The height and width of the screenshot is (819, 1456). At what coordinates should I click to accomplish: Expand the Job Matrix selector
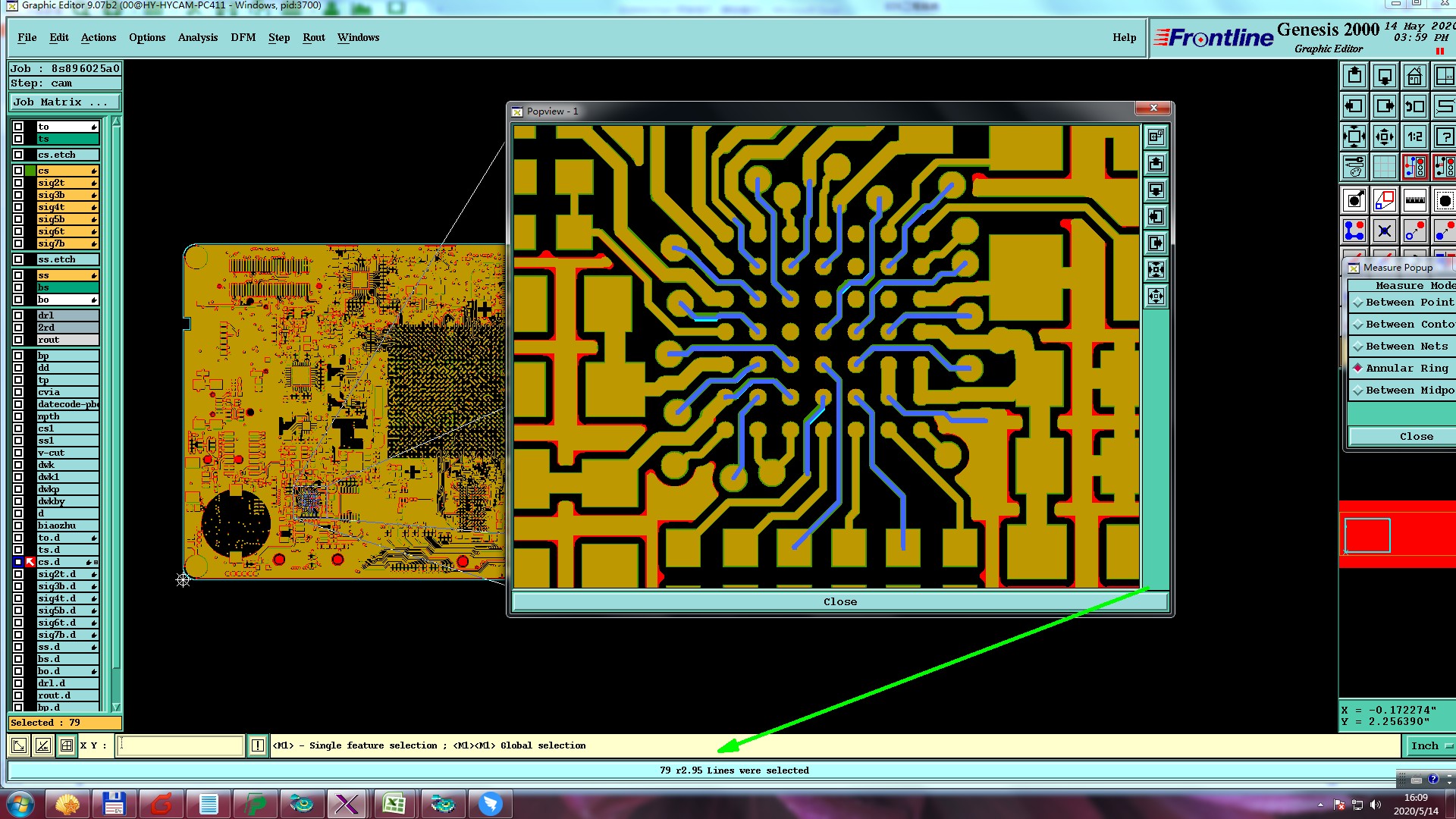[x=64, y=102]
